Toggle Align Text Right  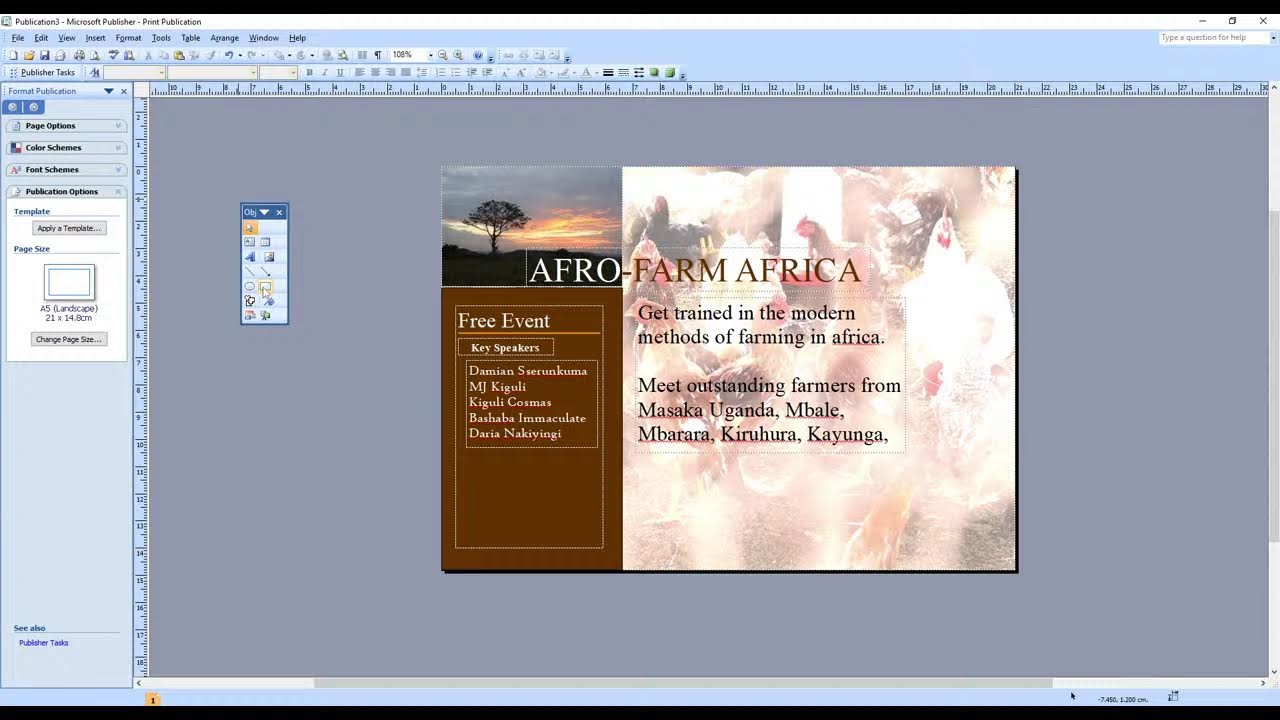pyautogui.click(x=390, y=72)
